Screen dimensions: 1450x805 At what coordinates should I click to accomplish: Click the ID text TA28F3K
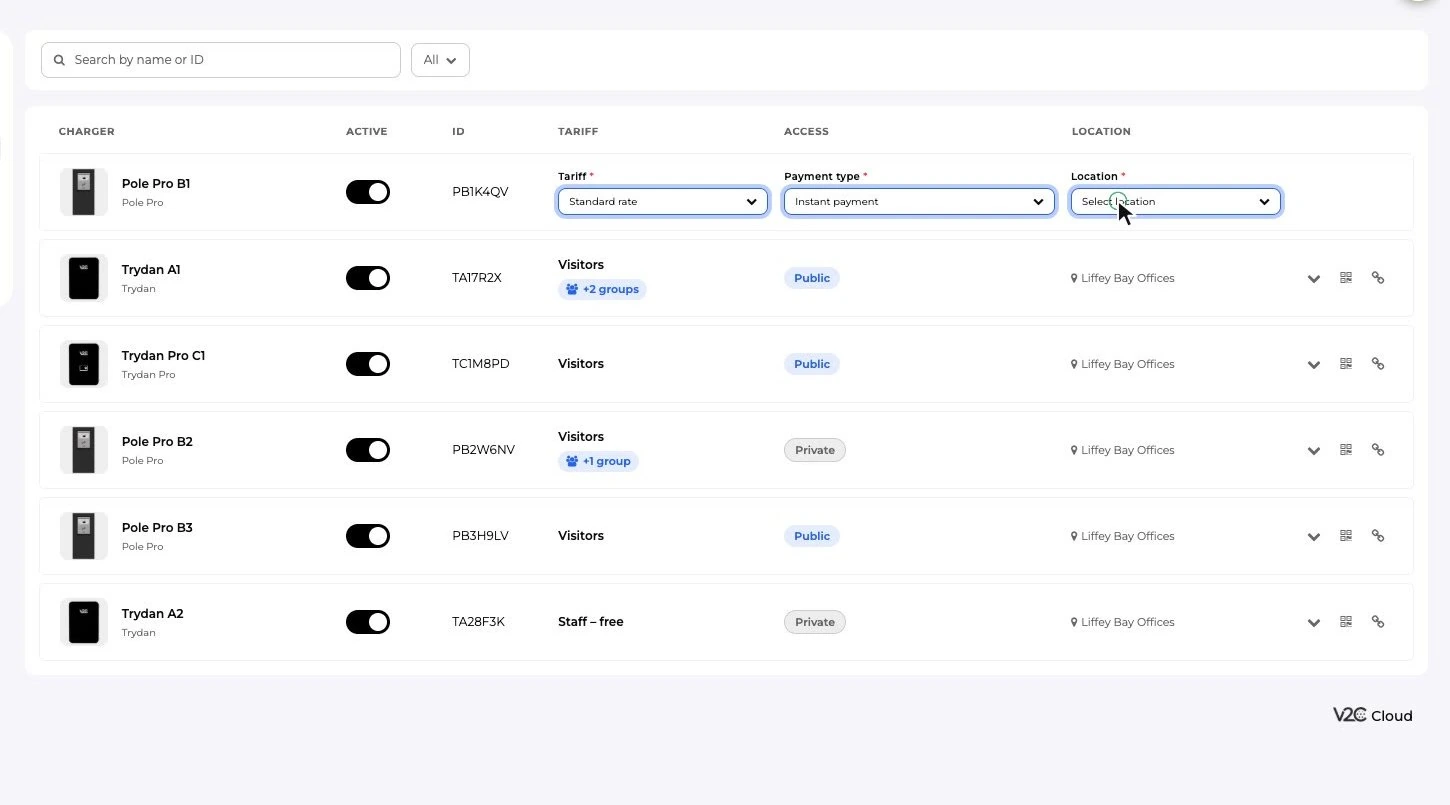click(478, 622)
